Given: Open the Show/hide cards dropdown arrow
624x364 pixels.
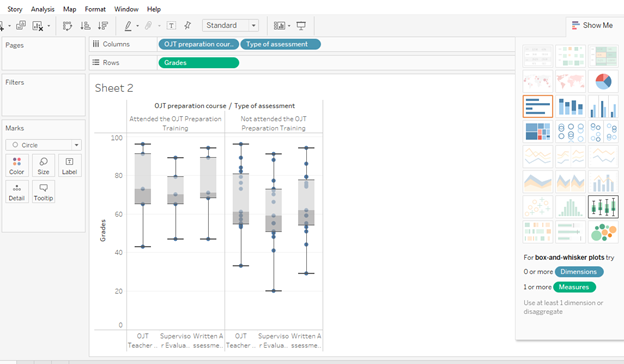Looking at the screenshot, I should (289, 26).
